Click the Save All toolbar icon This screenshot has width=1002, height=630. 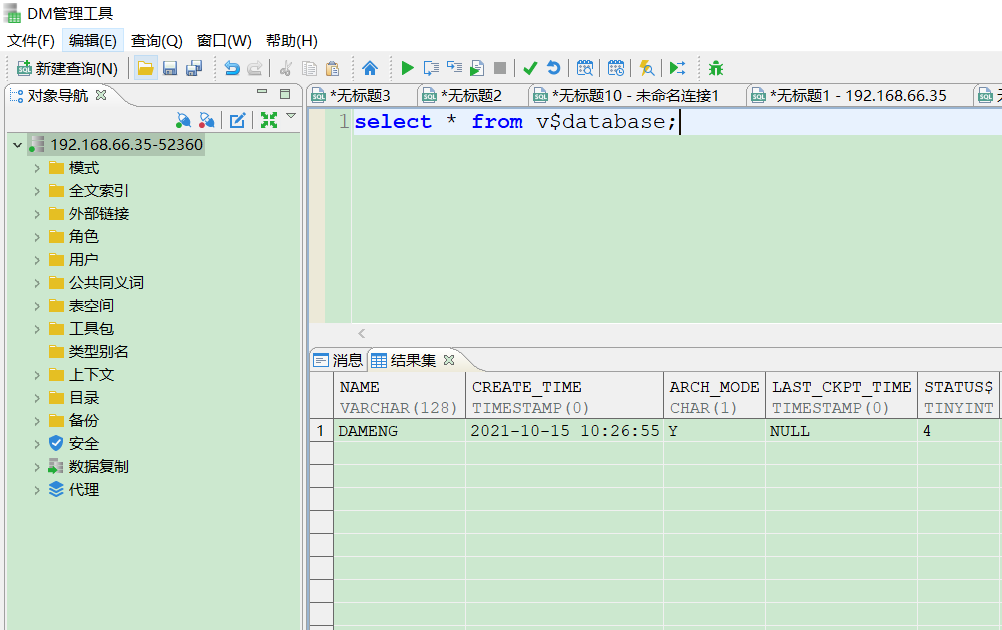click(x=194, y=68)
